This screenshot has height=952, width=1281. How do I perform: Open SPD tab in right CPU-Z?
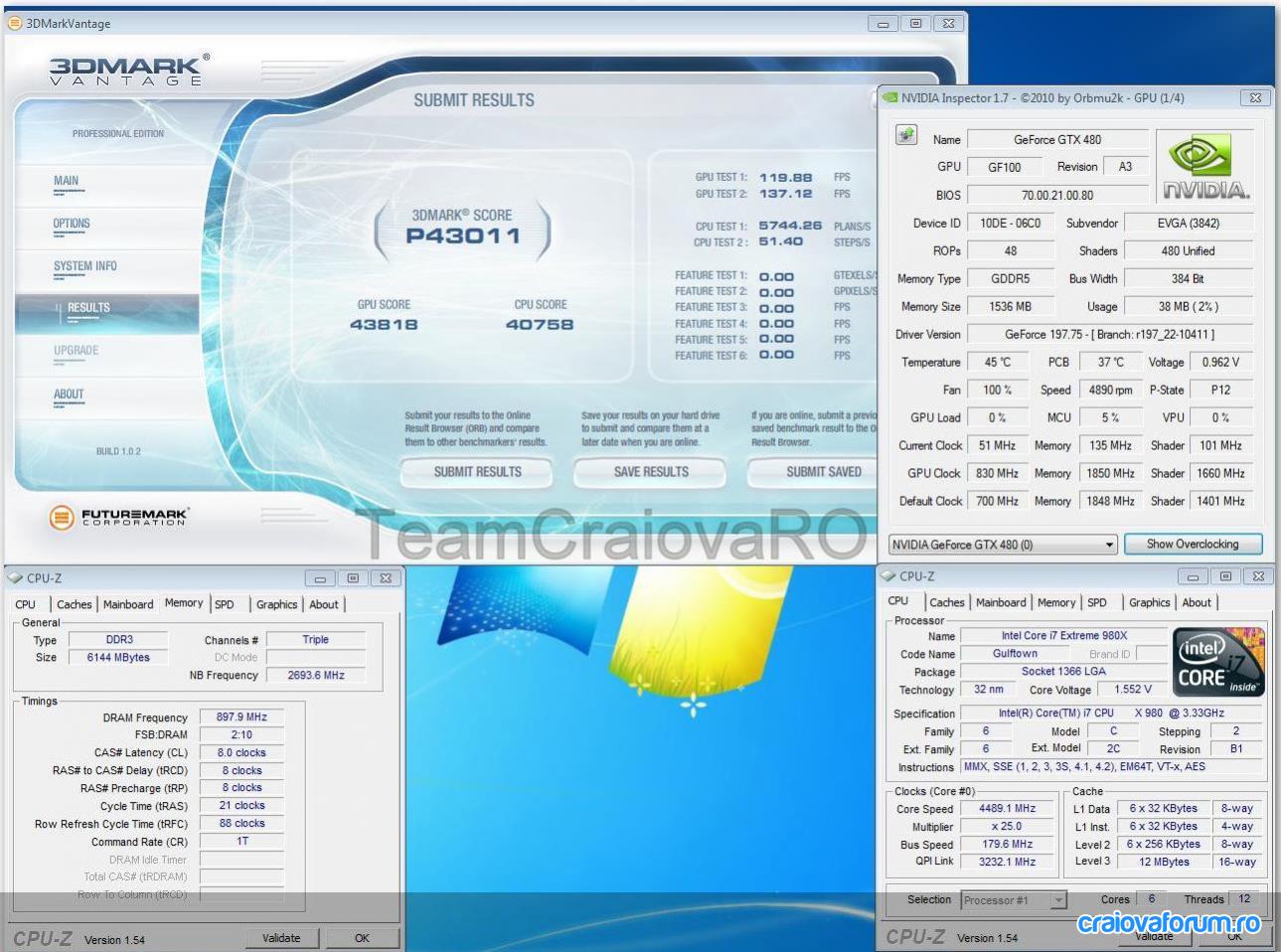point(1097,602)
